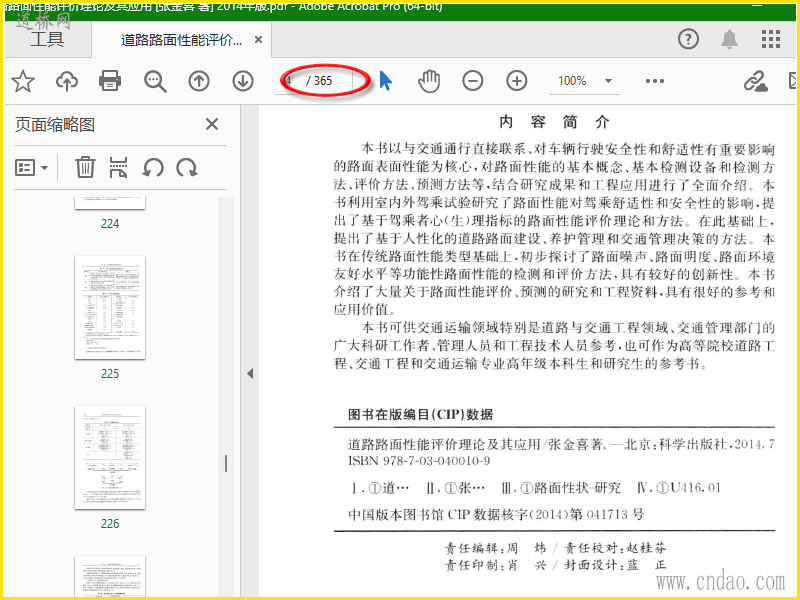
Task: Activate the arrow selection tool
Action: click(x=386, y=81)
